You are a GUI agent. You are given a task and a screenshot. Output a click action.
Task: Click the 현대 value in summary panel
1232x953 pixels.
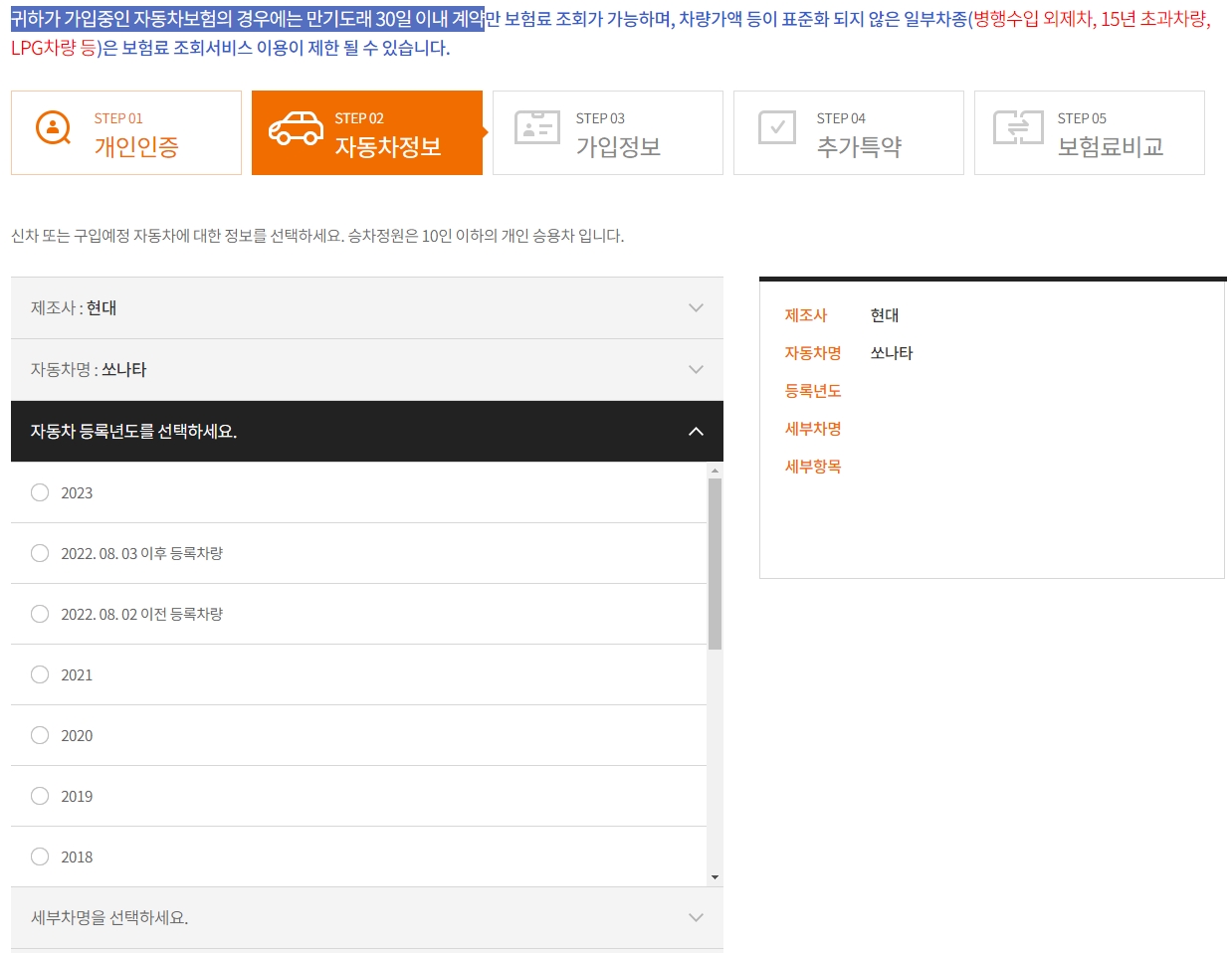pyautogui.click(x=885, y=315)
